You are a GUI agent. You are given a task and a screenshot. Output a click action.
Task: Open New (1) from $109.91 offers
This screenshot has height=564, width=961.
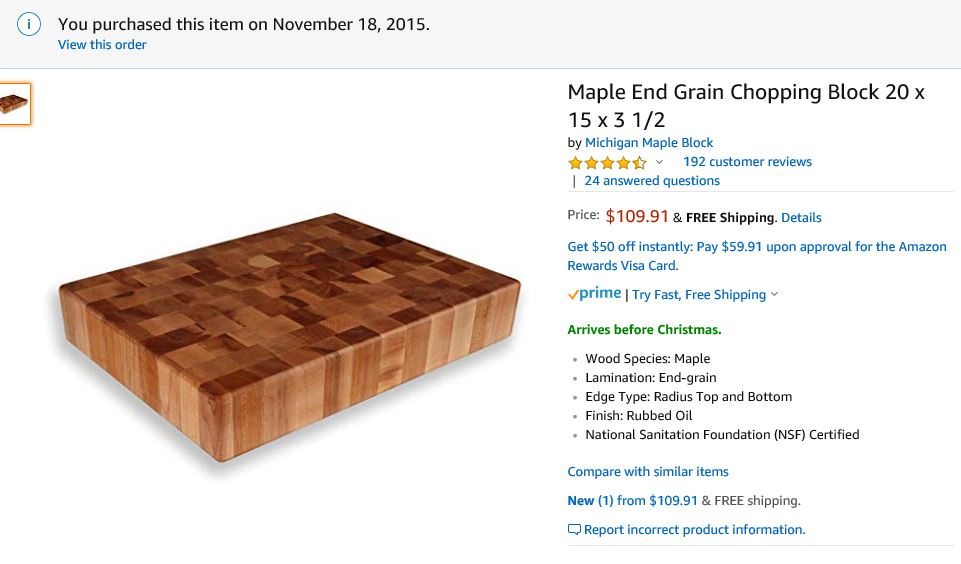pyautogui.click(x=632, y=501)
